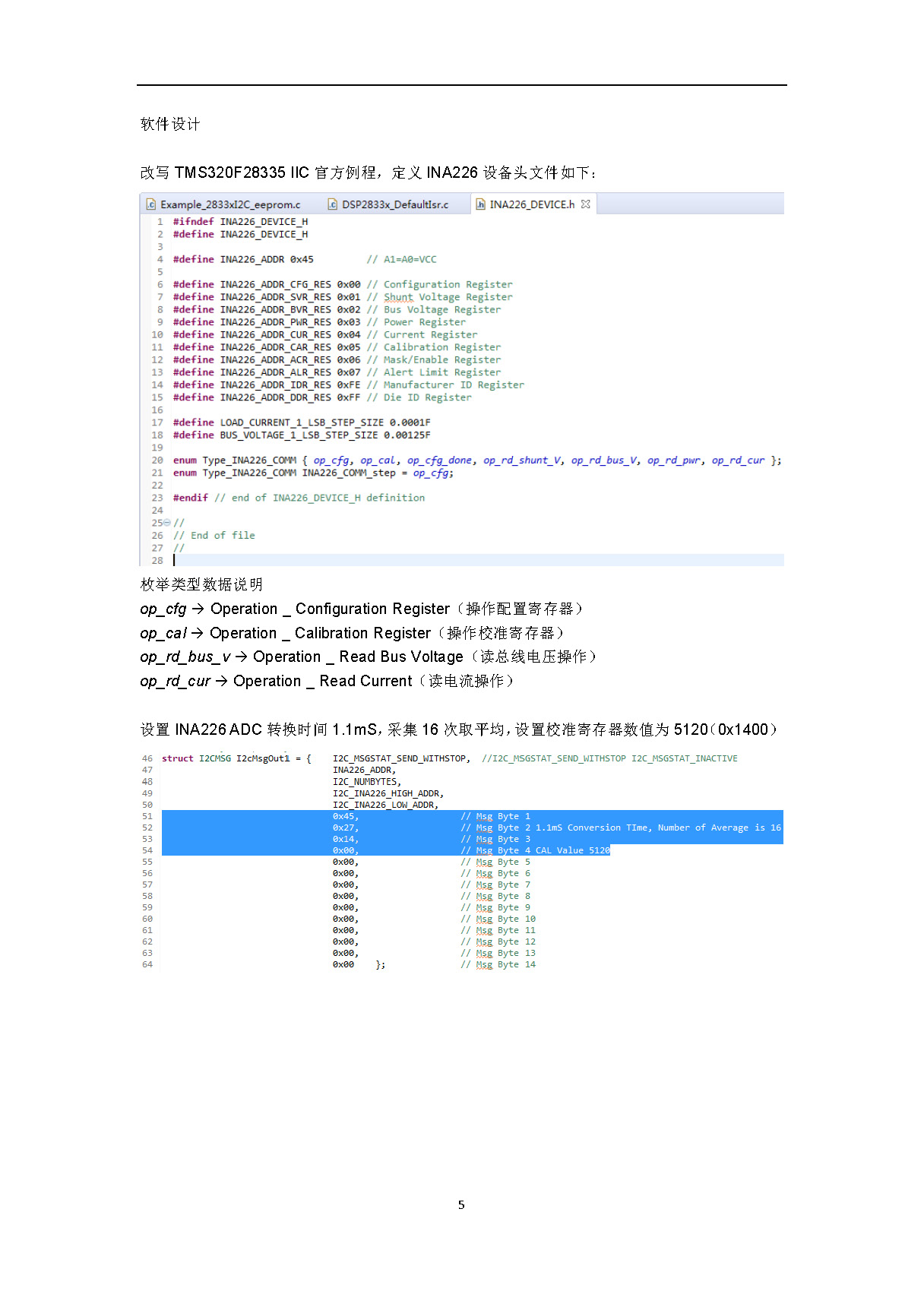Click the "枚举类型数据说明" heading
The width and height of the screenshot is (924, 1307).
coord(201,584)
